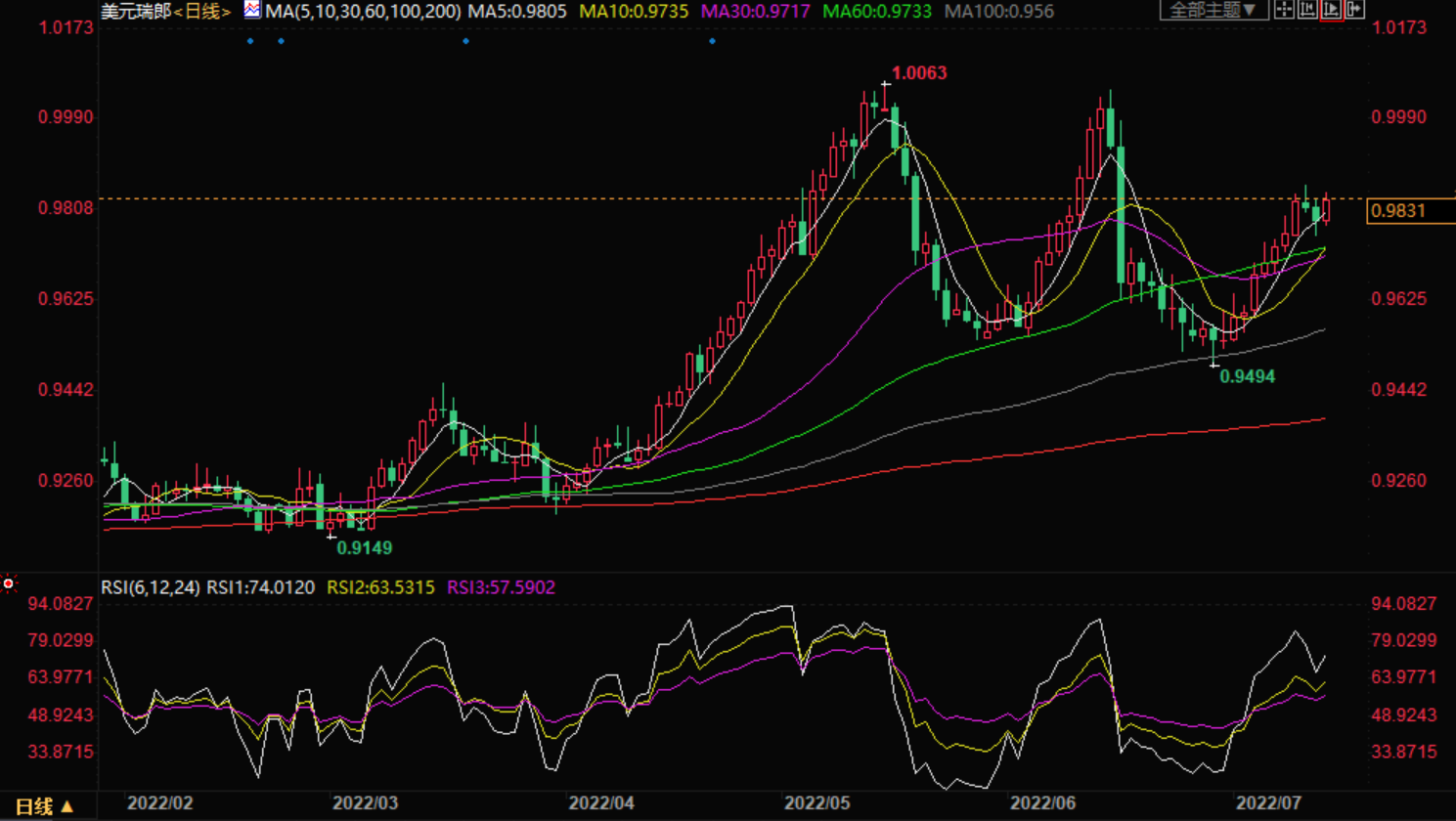
Task: Click the 0.9831 current price tag
Action: 1399,211
